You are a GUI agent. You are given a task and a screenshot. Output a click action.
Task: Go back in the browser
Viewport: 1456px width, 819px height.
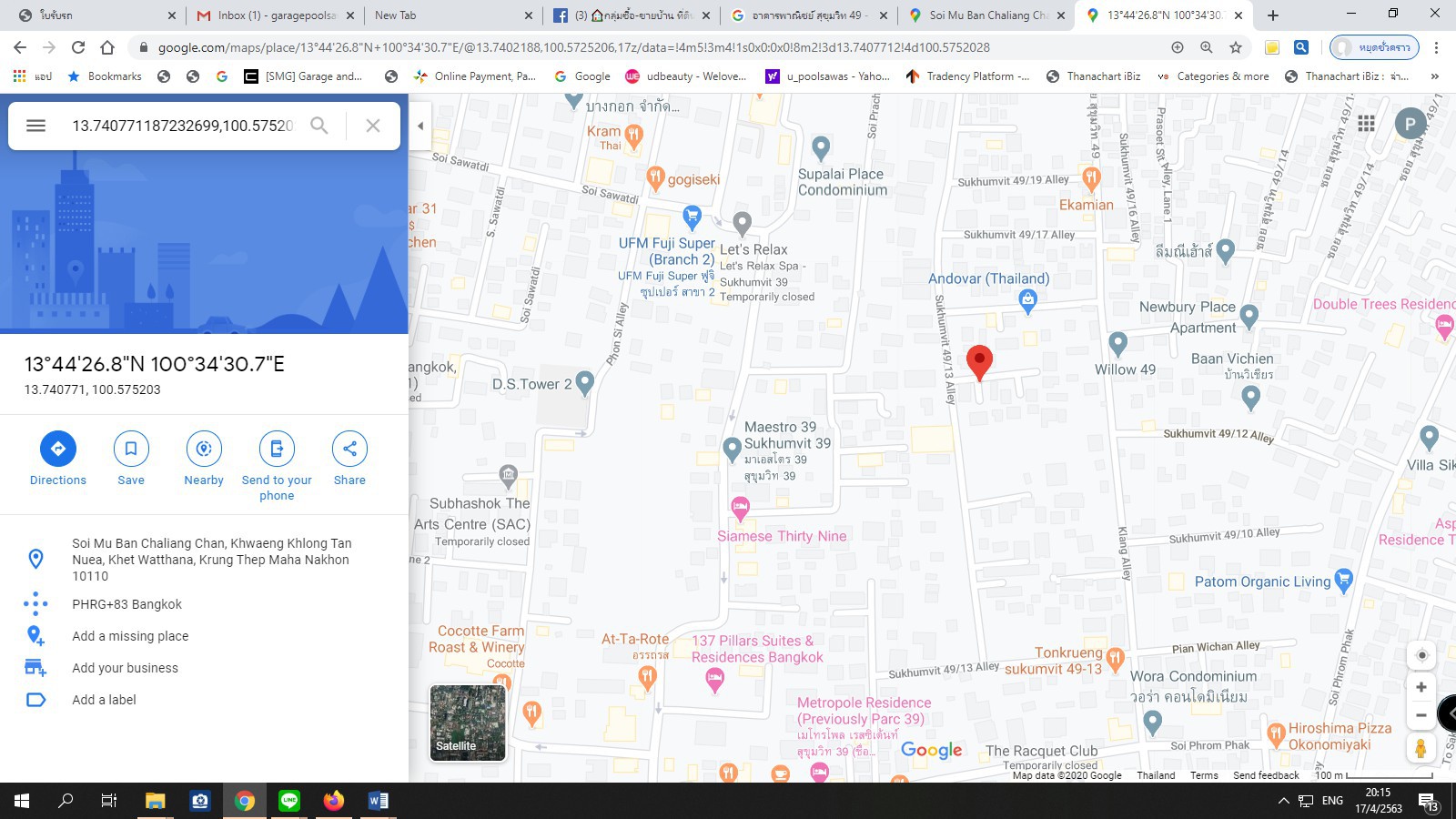20,47
